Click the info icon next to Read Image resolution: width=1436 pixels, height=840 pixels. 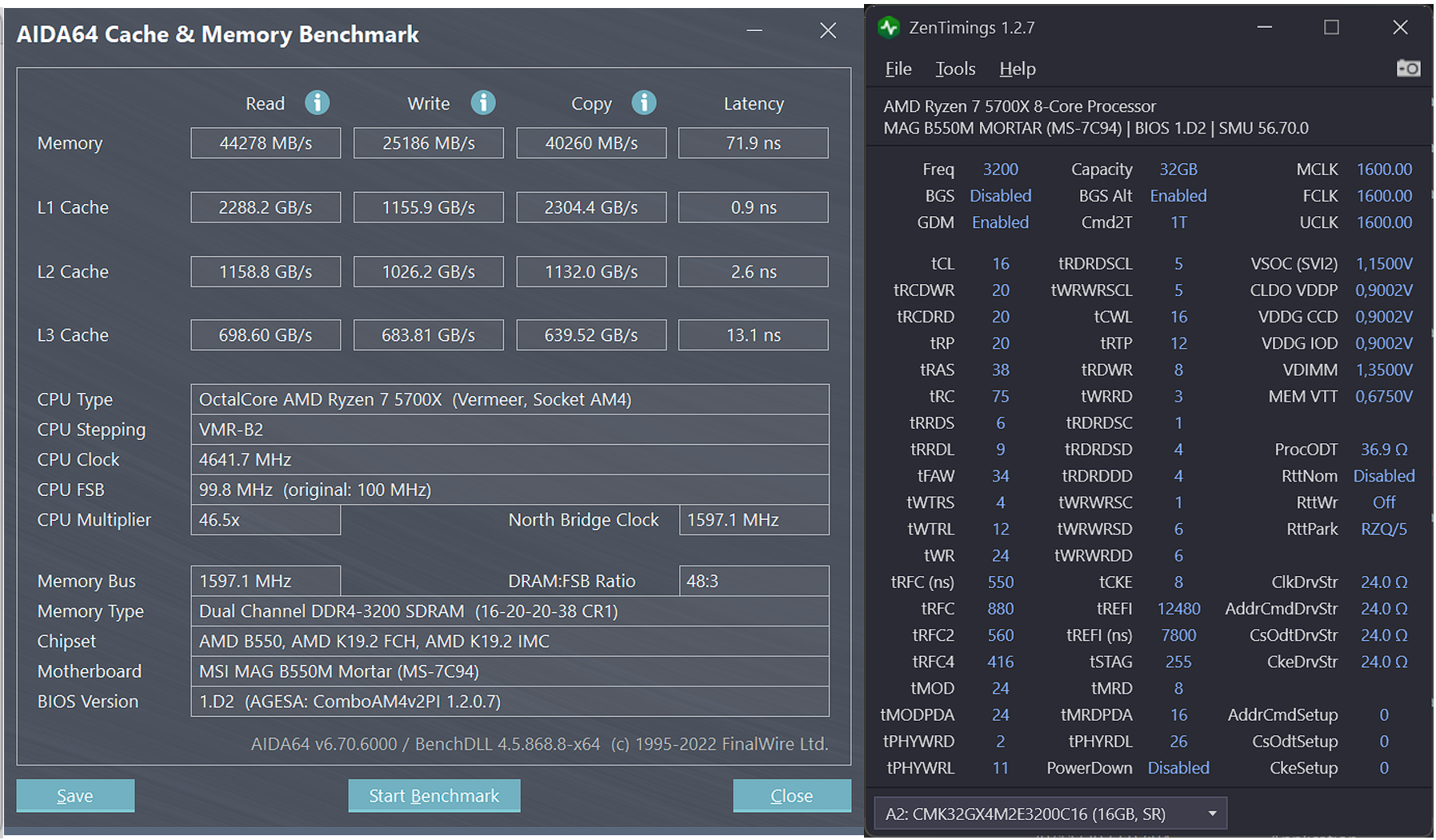[317, 103]
